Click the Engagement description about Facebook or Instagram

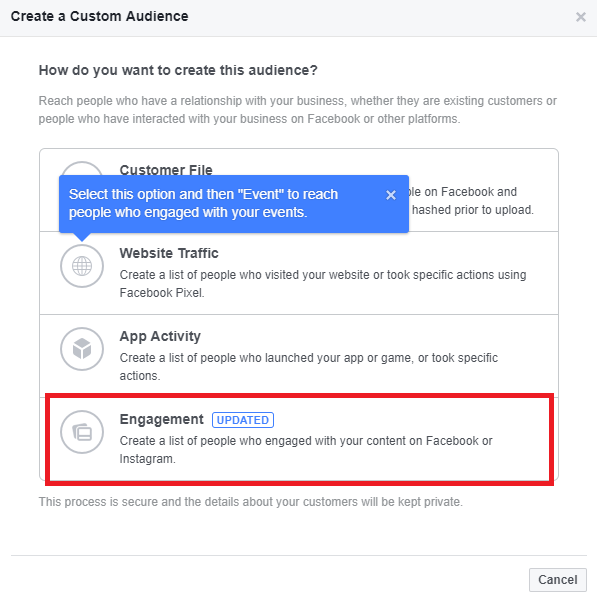point(306,450)
